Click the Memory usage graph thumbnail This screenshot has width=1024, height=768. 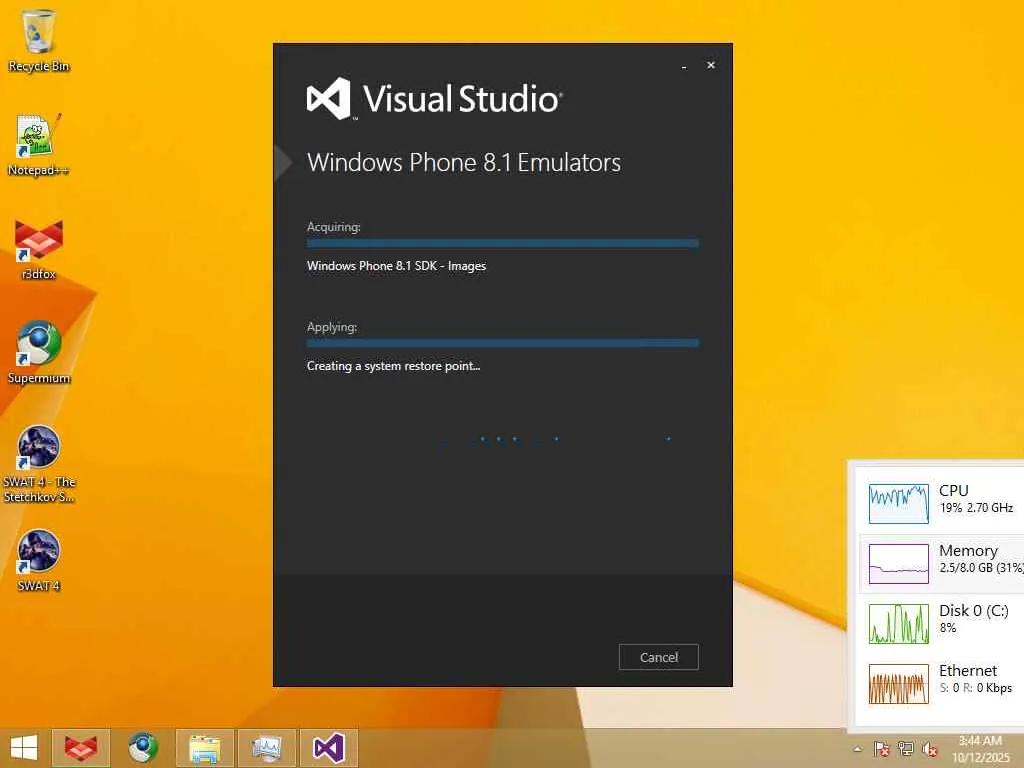point(899,564)
